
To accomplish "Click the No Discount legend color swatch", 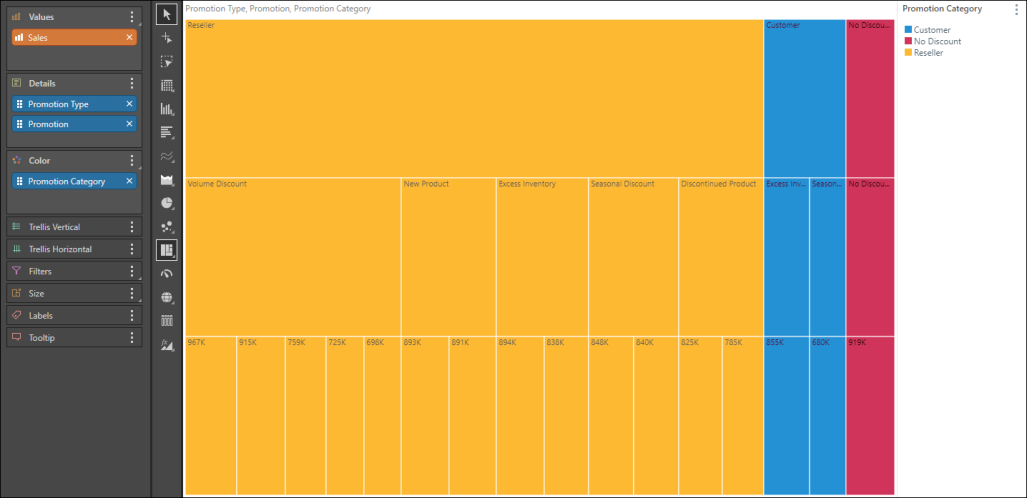I will tap(908, 42).
